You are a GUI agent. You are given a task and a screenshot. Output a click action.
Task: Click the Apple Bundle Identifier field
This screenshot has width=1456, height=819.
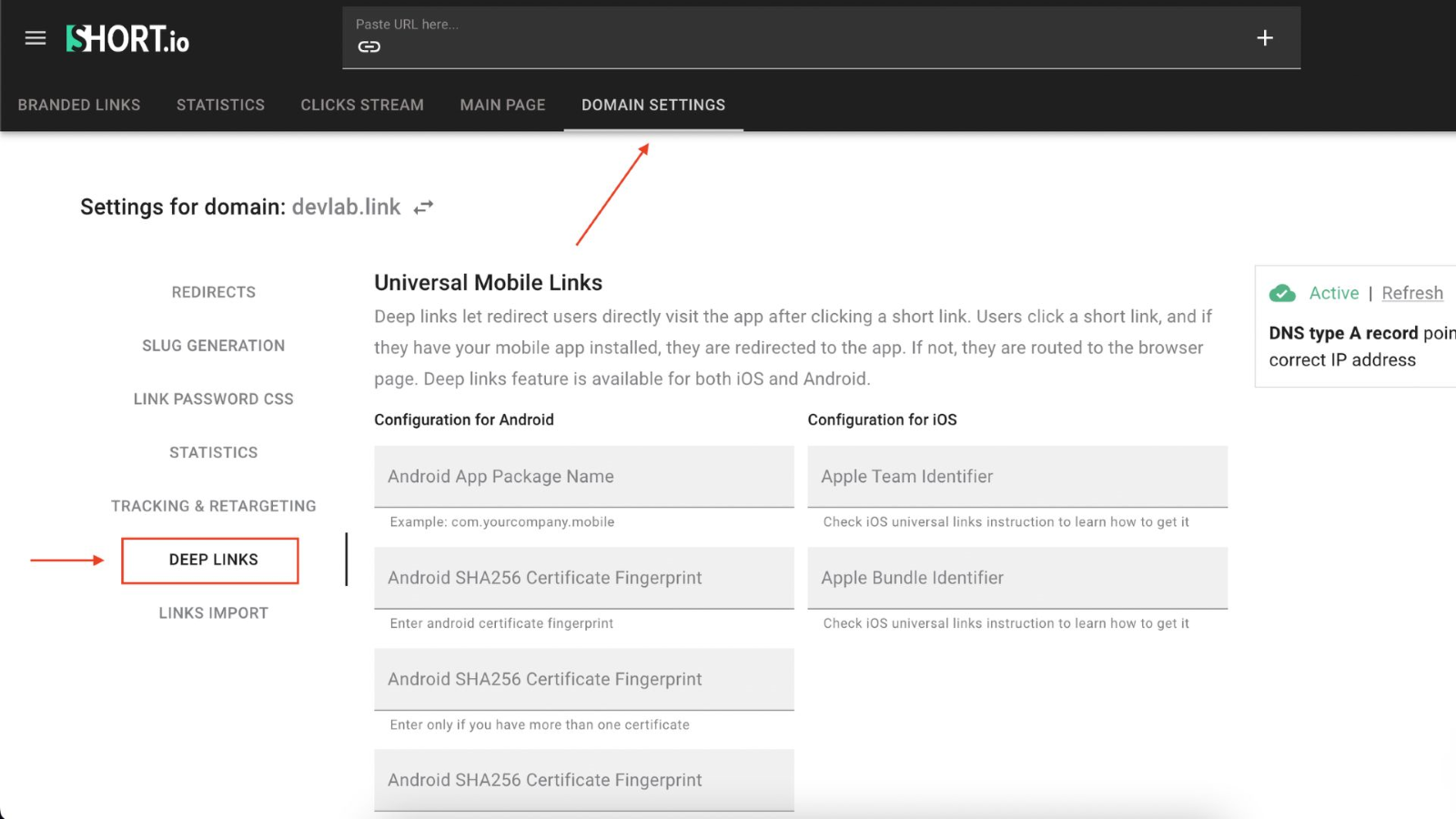click(1017, 578)
